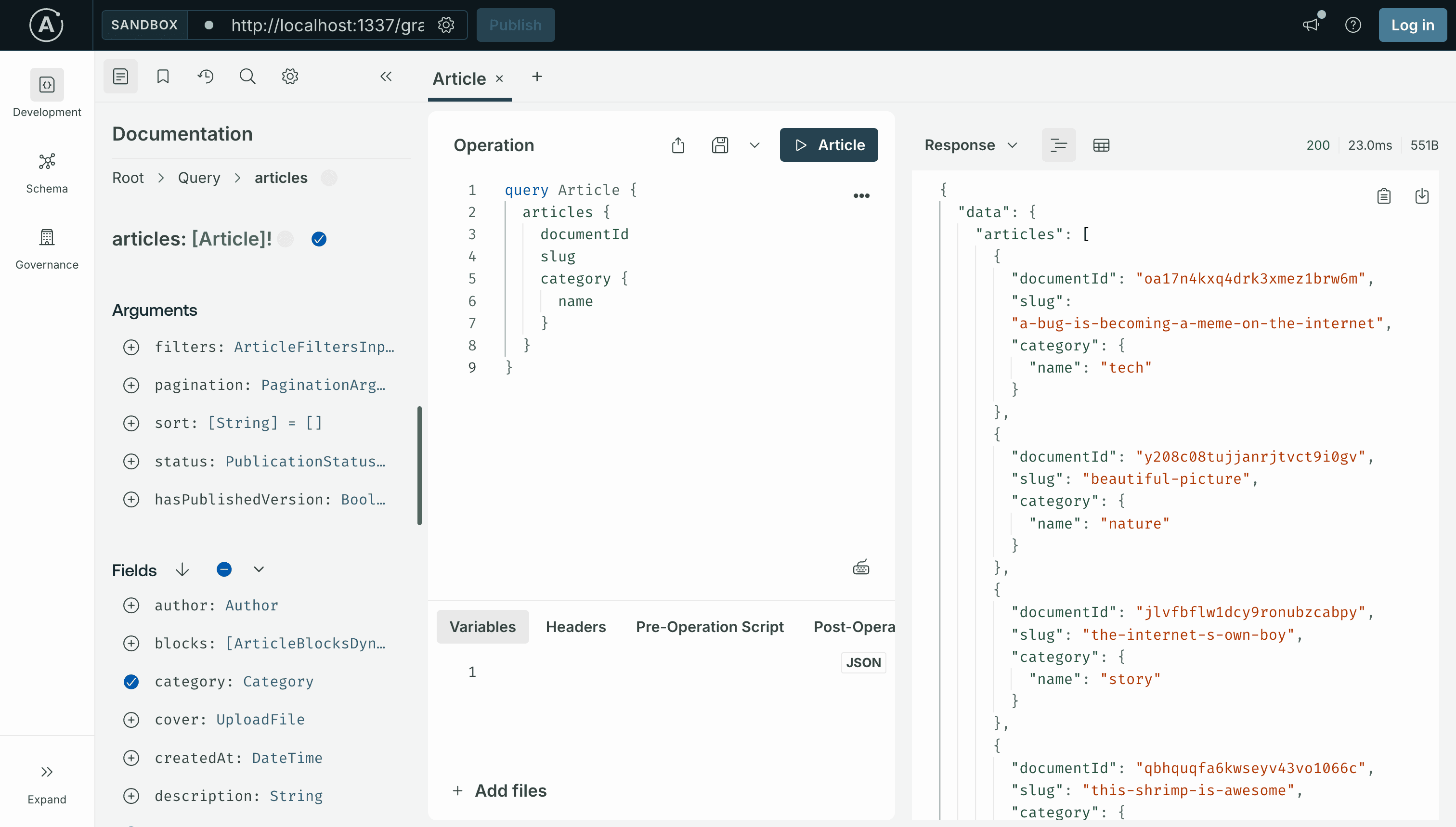Add the filters argument to query

tap(131, 347)
